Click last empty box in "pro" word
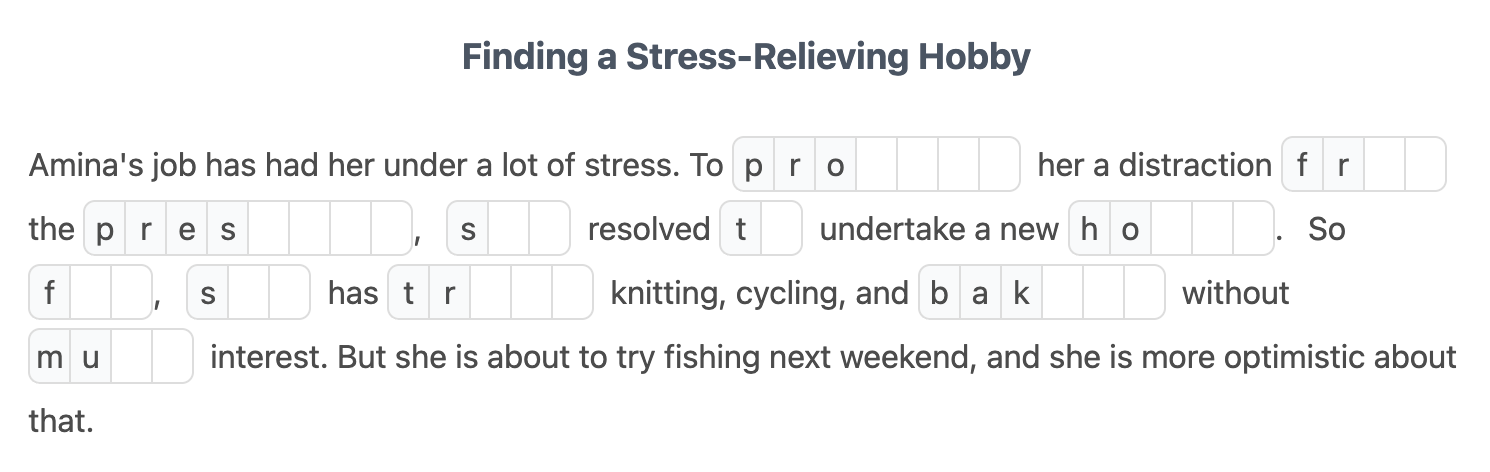The image size is (1490, 472). pyautogui.click(x=999, y=165)
